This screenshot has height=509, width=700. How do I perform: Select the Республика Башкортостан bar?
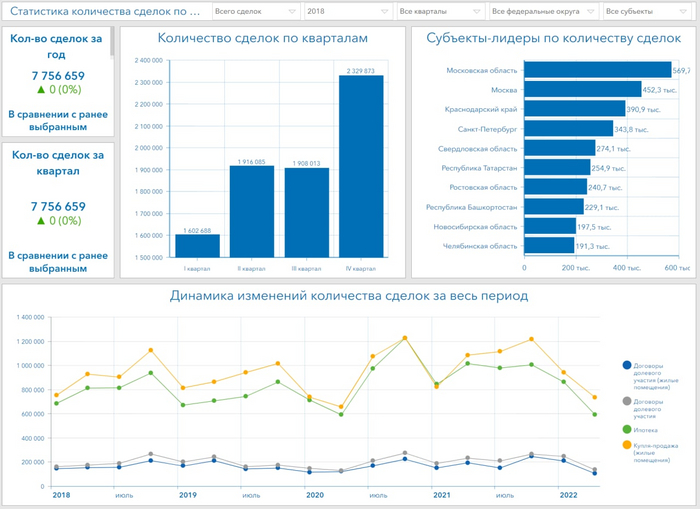pyautogui.click(x=554, y=207)
